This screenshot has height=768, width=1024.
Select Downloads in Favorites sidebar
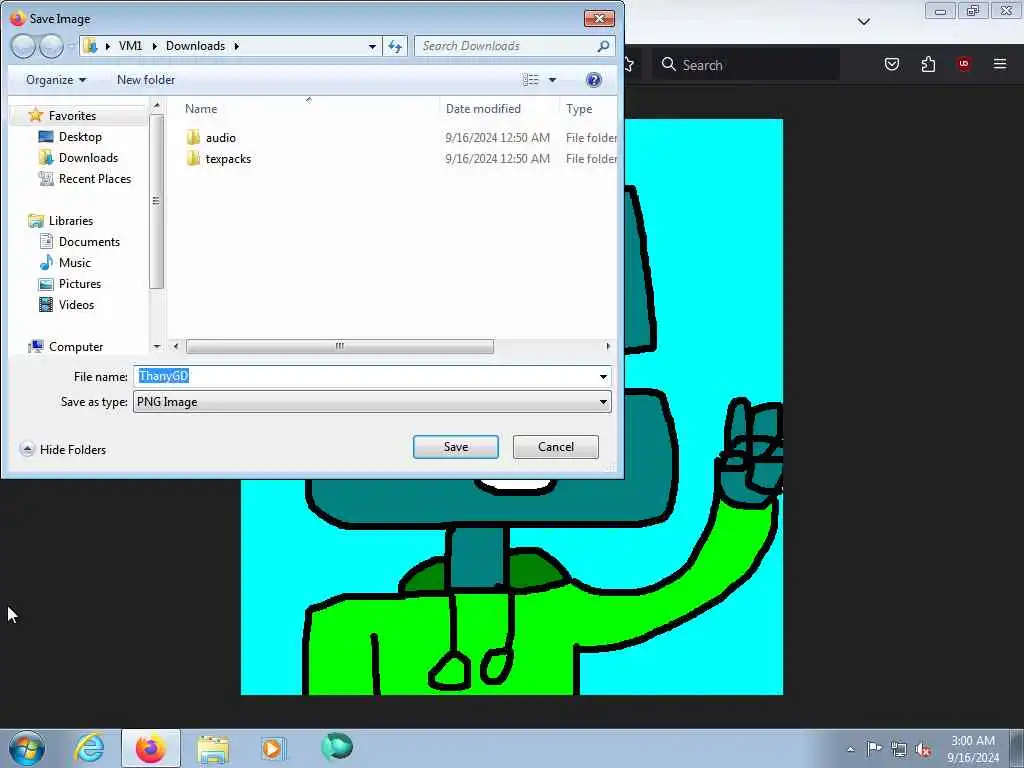pyautogui.click(x=88, y=157)
